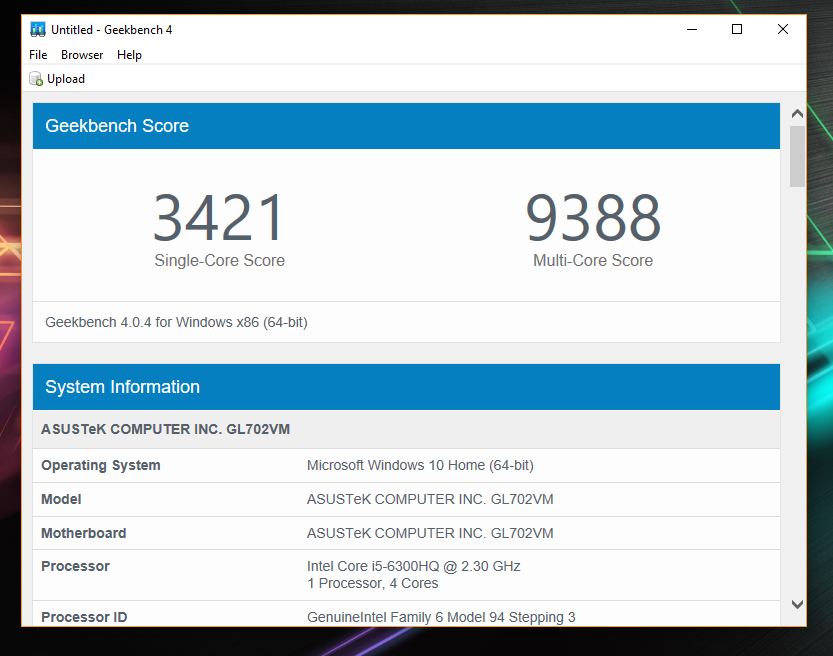Click the Untitled - Geekbench 4 title

click(x=112, y=30)
